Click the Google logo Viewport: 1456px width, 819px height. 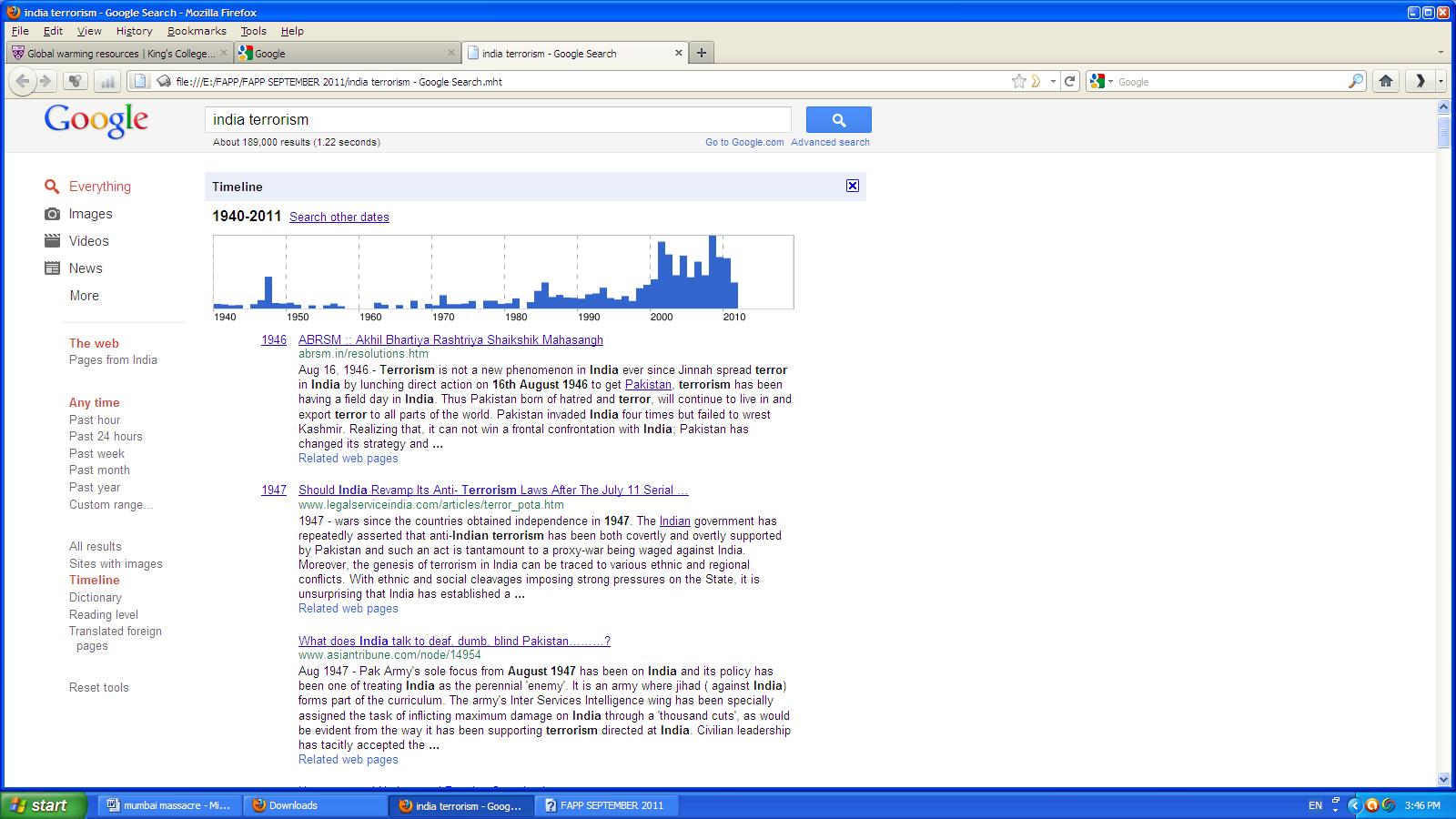pos(96,121)
